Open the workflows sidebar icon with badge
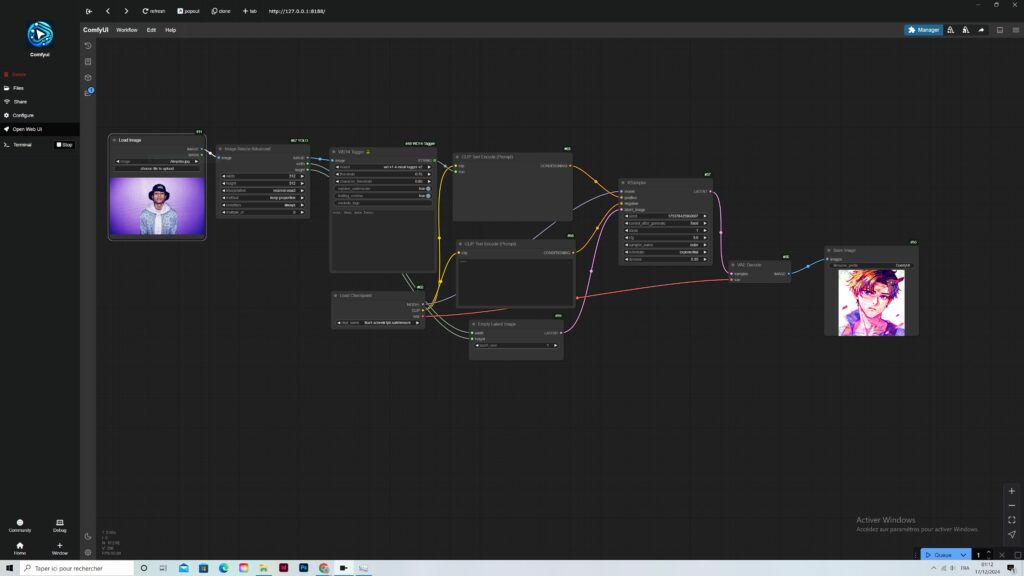1024x576 pixels. pos(88,93)
